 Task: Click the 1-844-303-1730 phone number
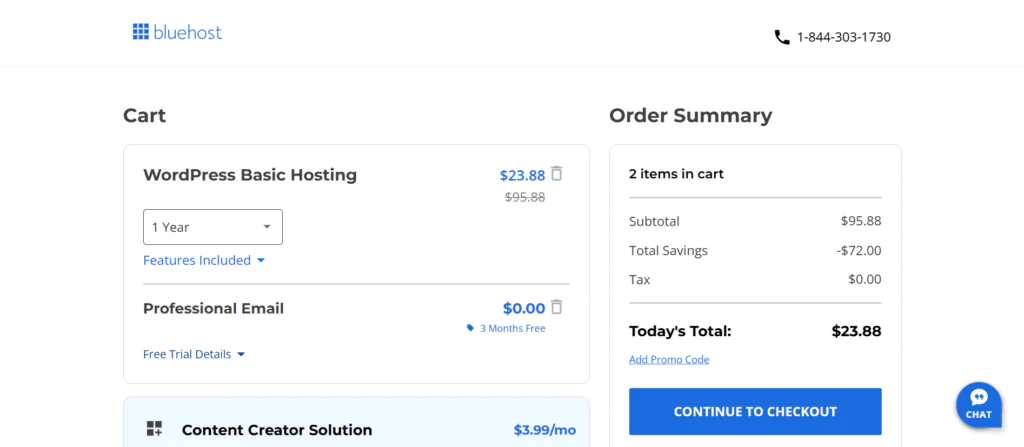844,37
